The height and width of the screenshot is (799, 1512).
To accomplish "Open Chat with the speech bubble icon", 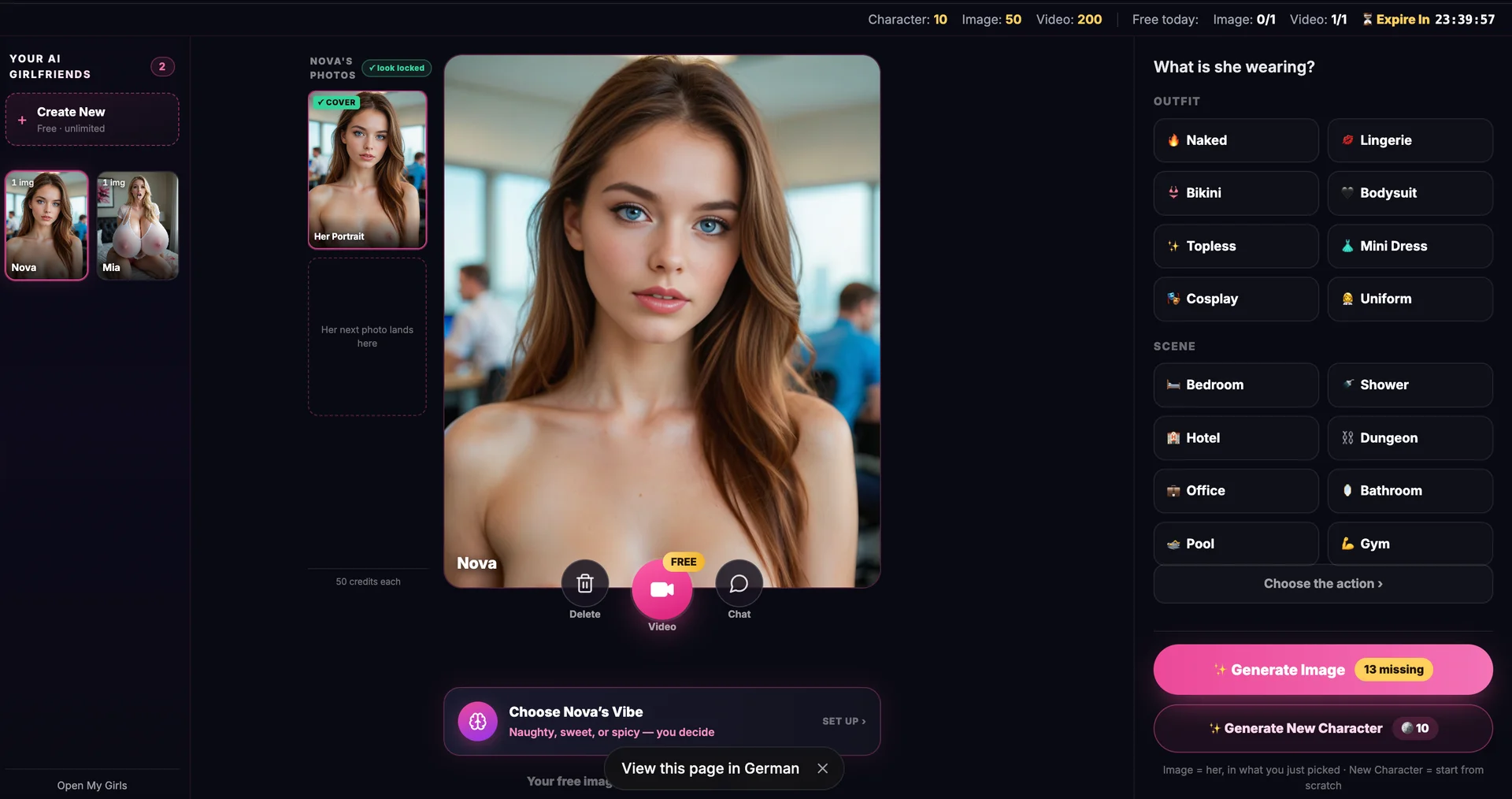I will (x=739, y=584).
